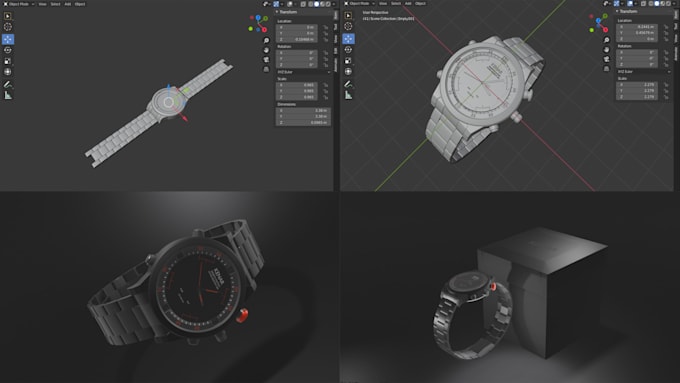
Task: Enable rendered shading mode in left viewport
Action: point(328,4)
